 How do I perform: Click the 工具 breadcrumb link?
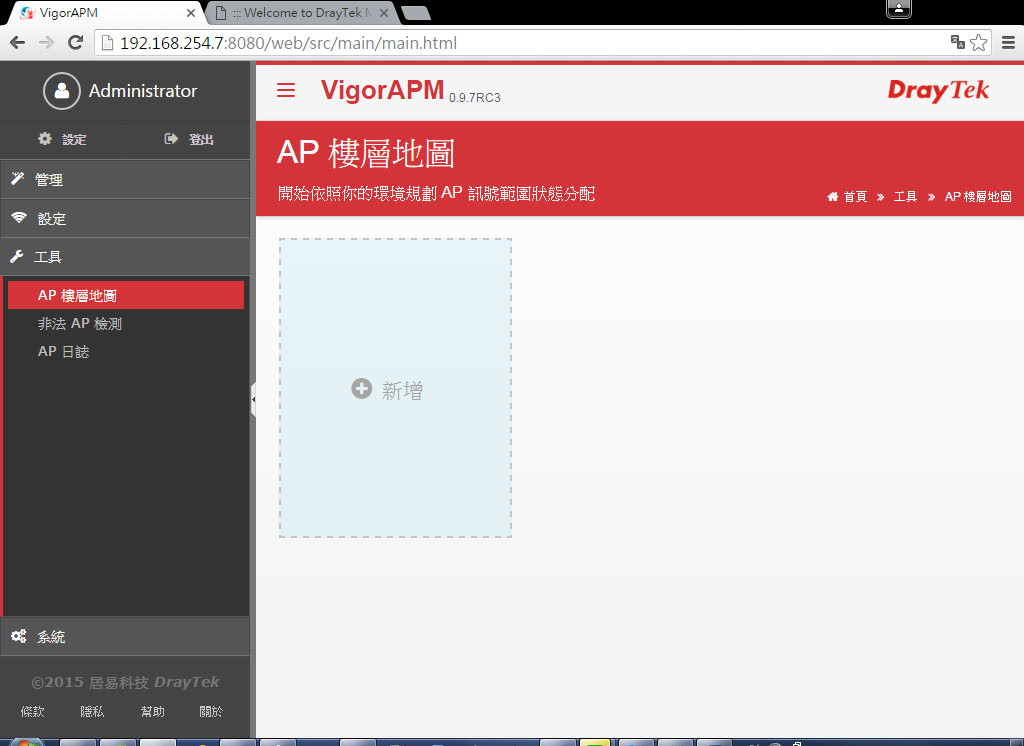click(905, 197)
